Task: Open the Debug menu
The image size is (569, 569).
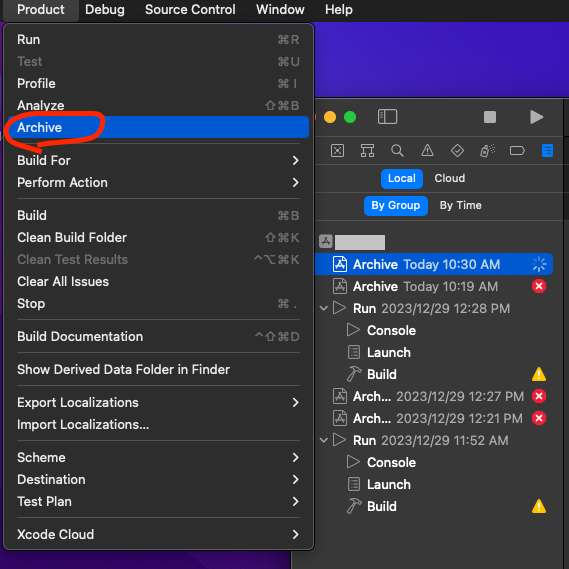Action: (x=105, y=10)
